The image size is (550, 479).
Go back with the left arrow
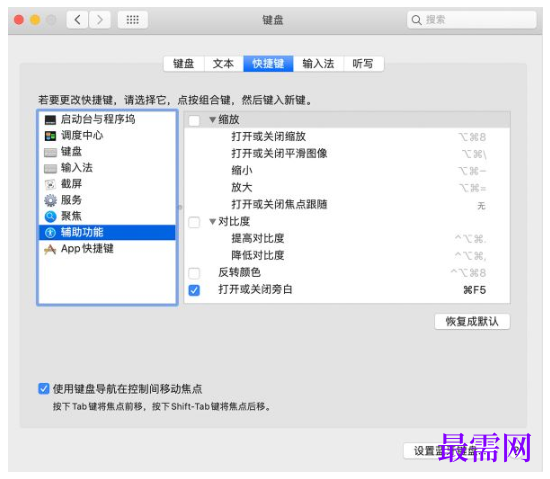(x=78, y=20)
